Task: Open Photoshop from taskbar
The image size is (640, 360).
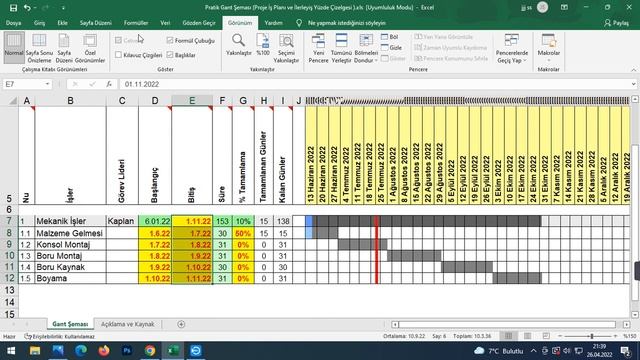Action: (127, 351)
